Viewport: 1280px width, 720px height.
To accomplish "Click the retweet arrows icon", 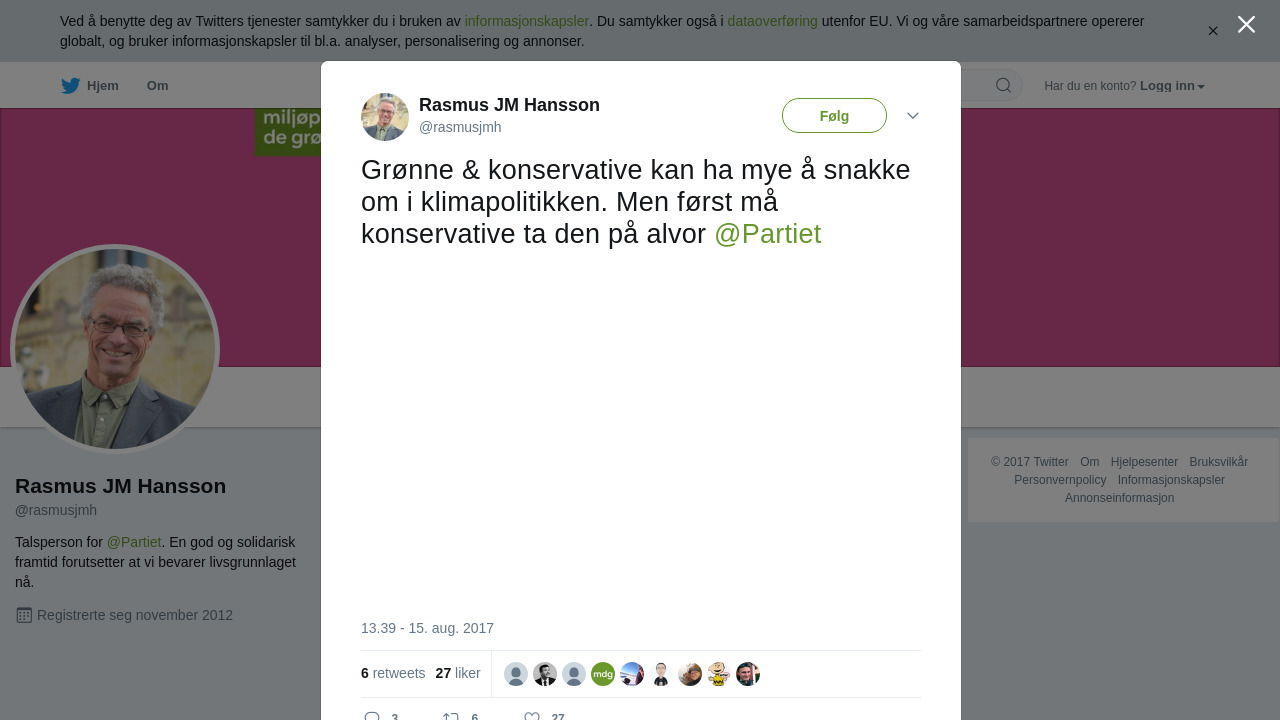I will pyautogui.click(x=450, y=717).
